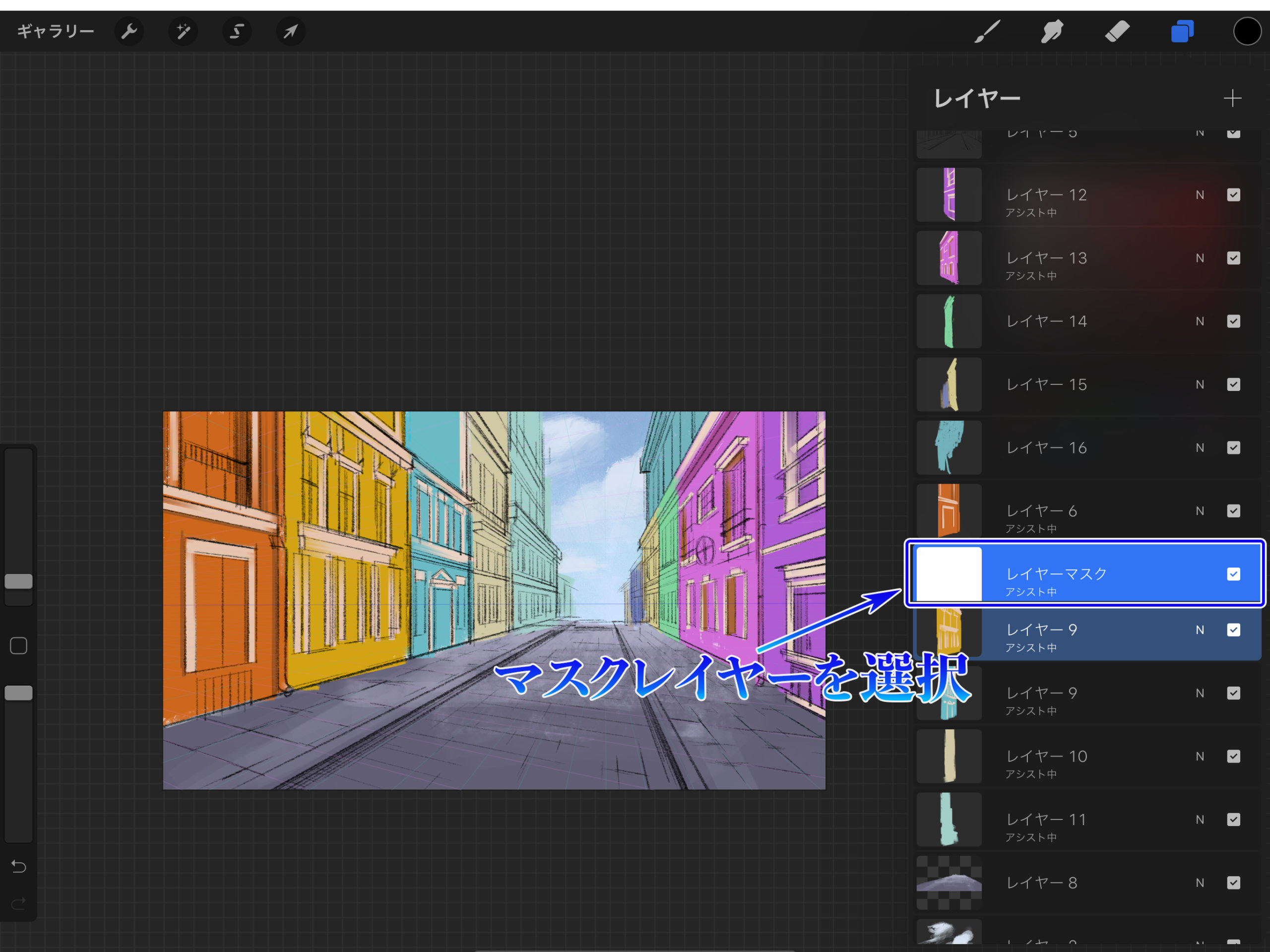Add a new layer with the plus button
Viewport: 1270px width, 952px height.
1233,98
